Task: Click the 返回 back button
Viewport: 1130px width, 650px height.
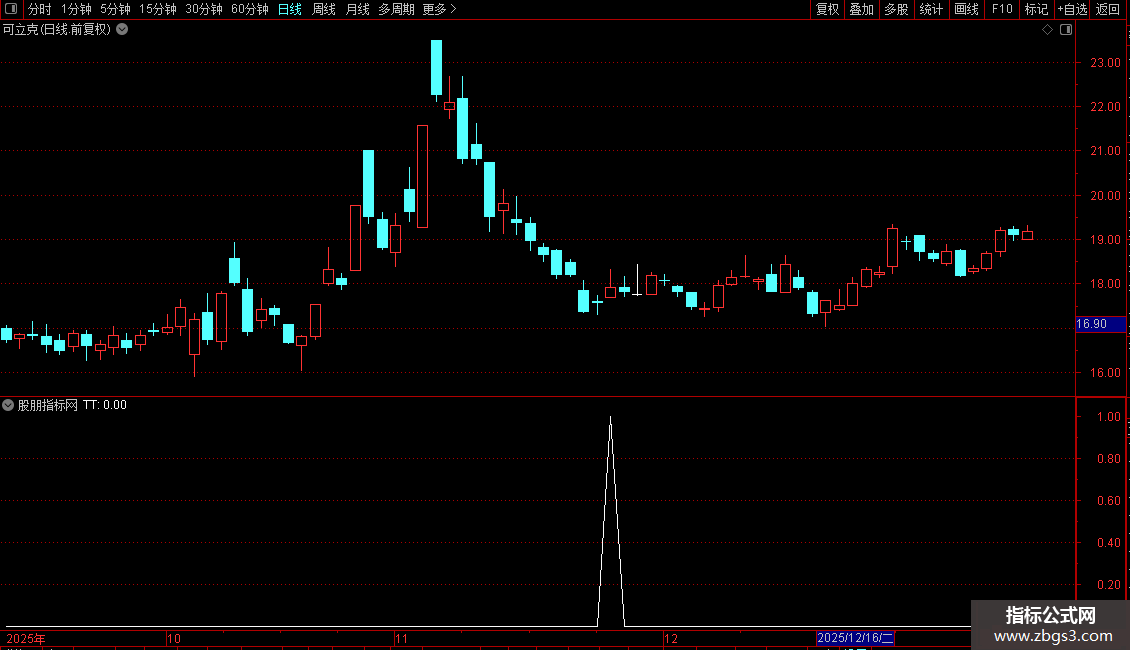Action: (x=1108, y=9)
